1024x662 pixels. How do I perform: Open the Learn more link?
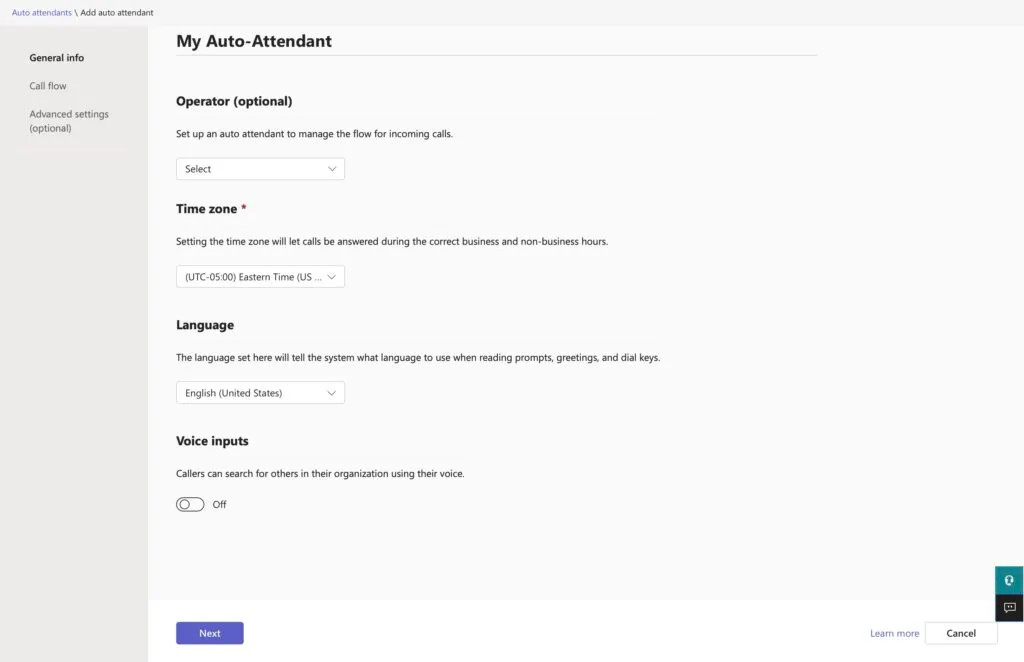(x=894, y=633)
